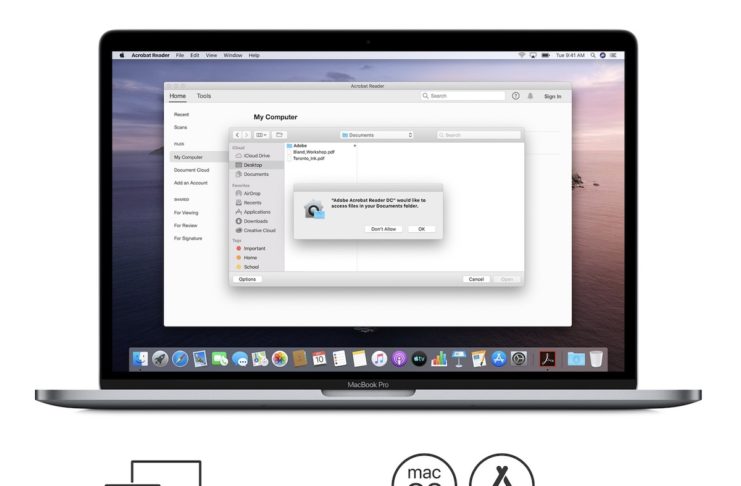
Task: Open the Apple menu
Action: [x=121, y=55]
